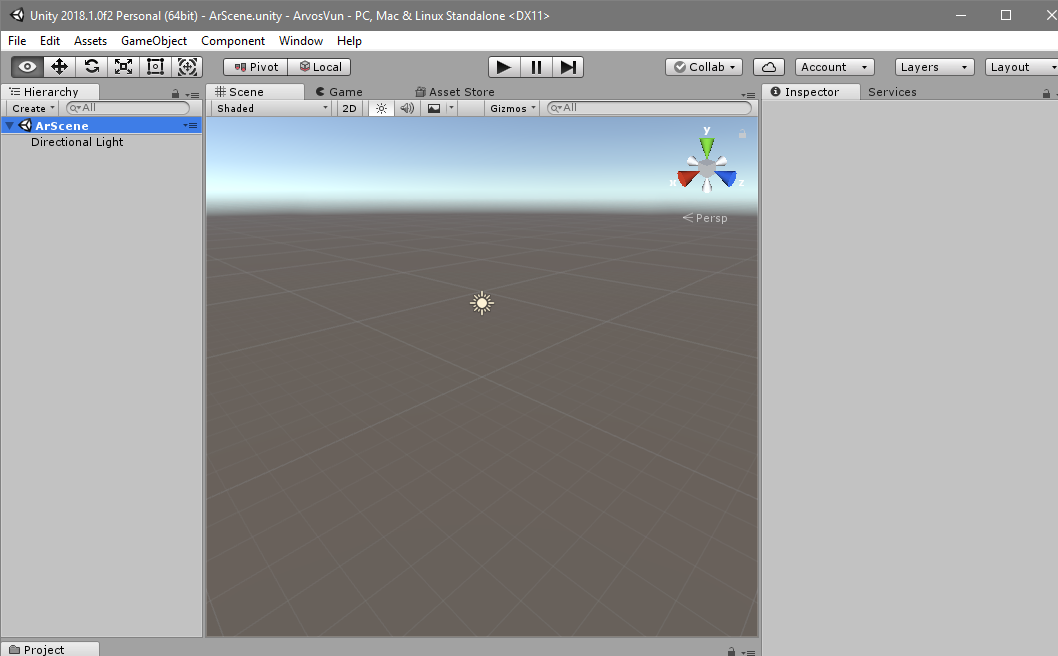
Task: Select the Rect tool
Action: [x=155, y=66]
